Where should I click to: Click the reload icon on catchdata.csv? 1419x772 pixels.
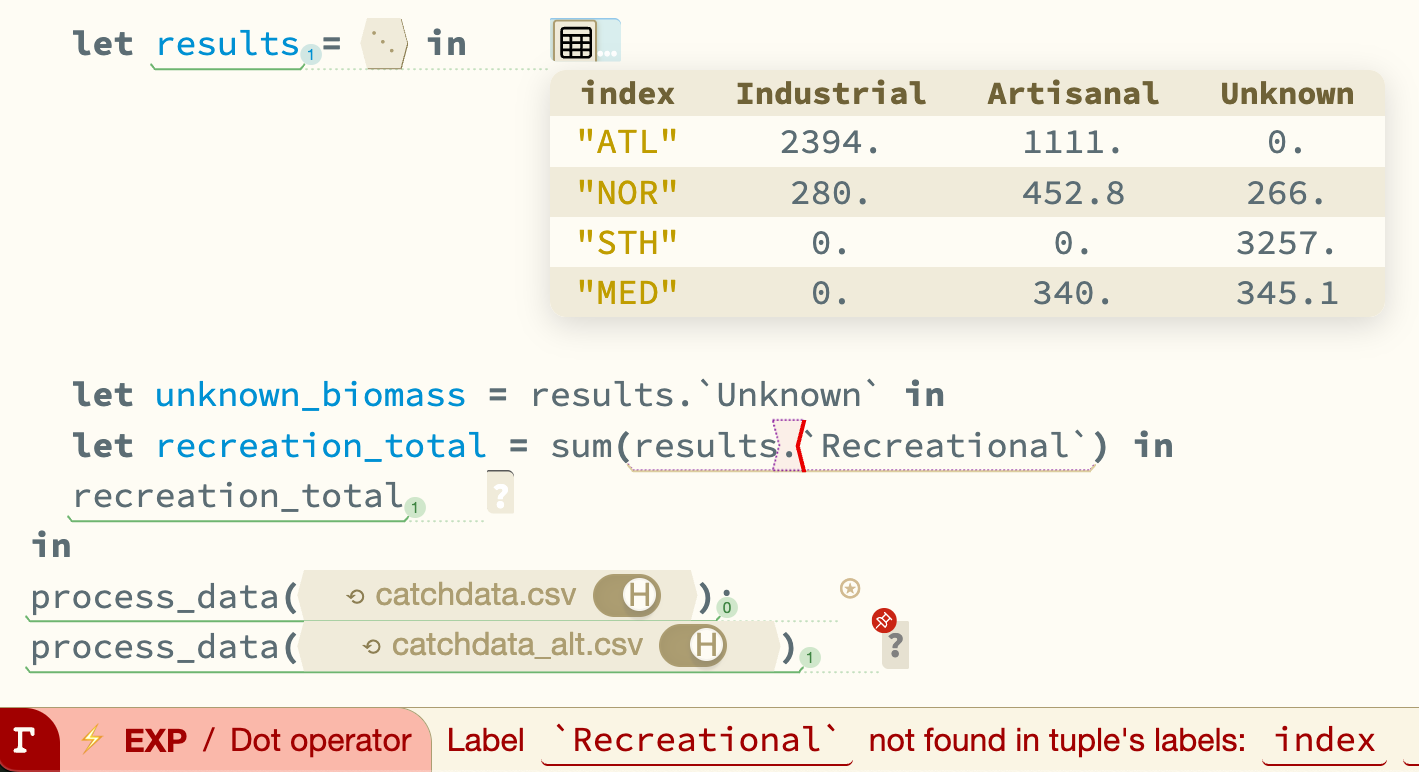point(355,597)
